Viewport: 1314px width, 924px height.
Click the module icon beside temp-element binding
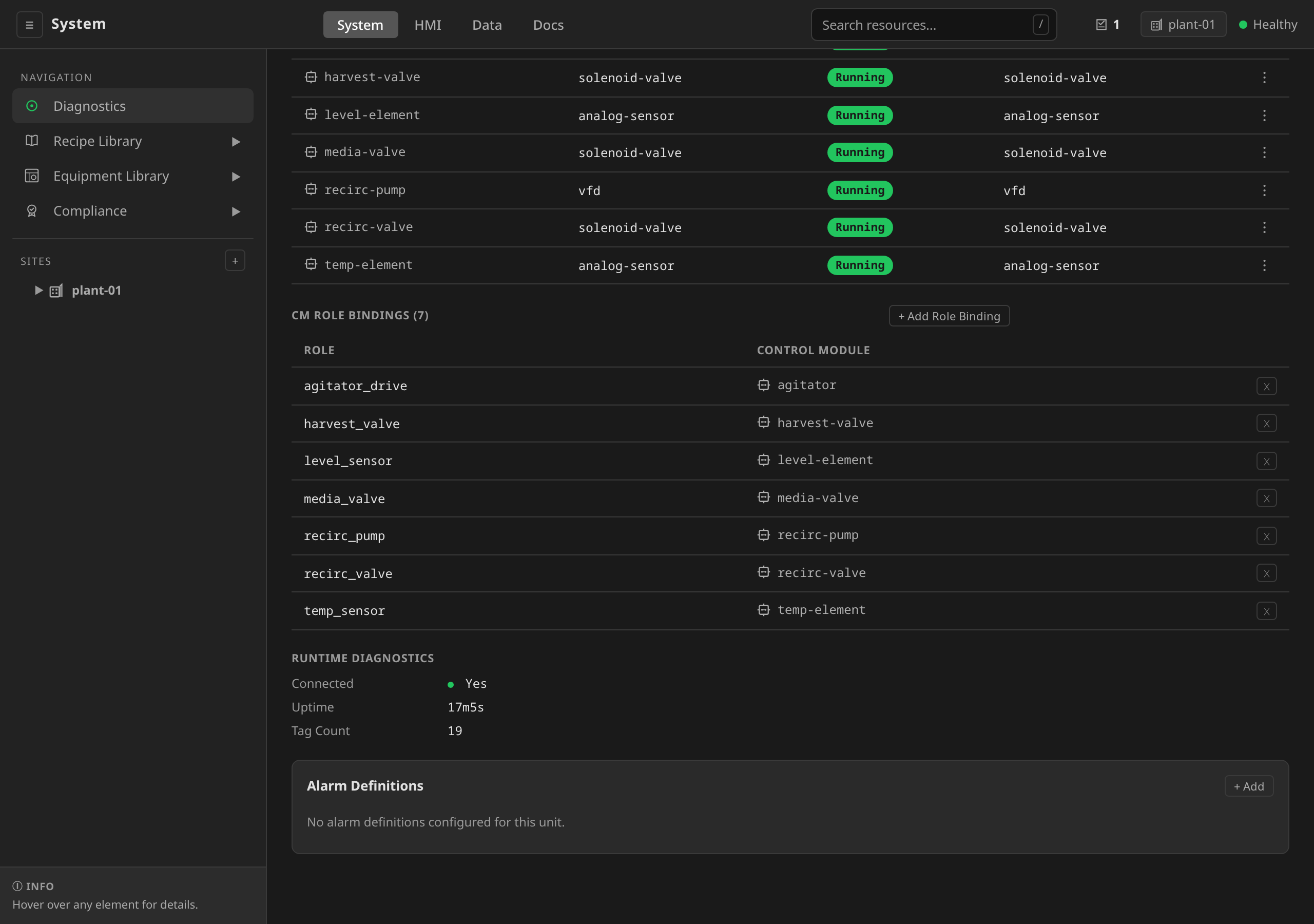[763, 610]
